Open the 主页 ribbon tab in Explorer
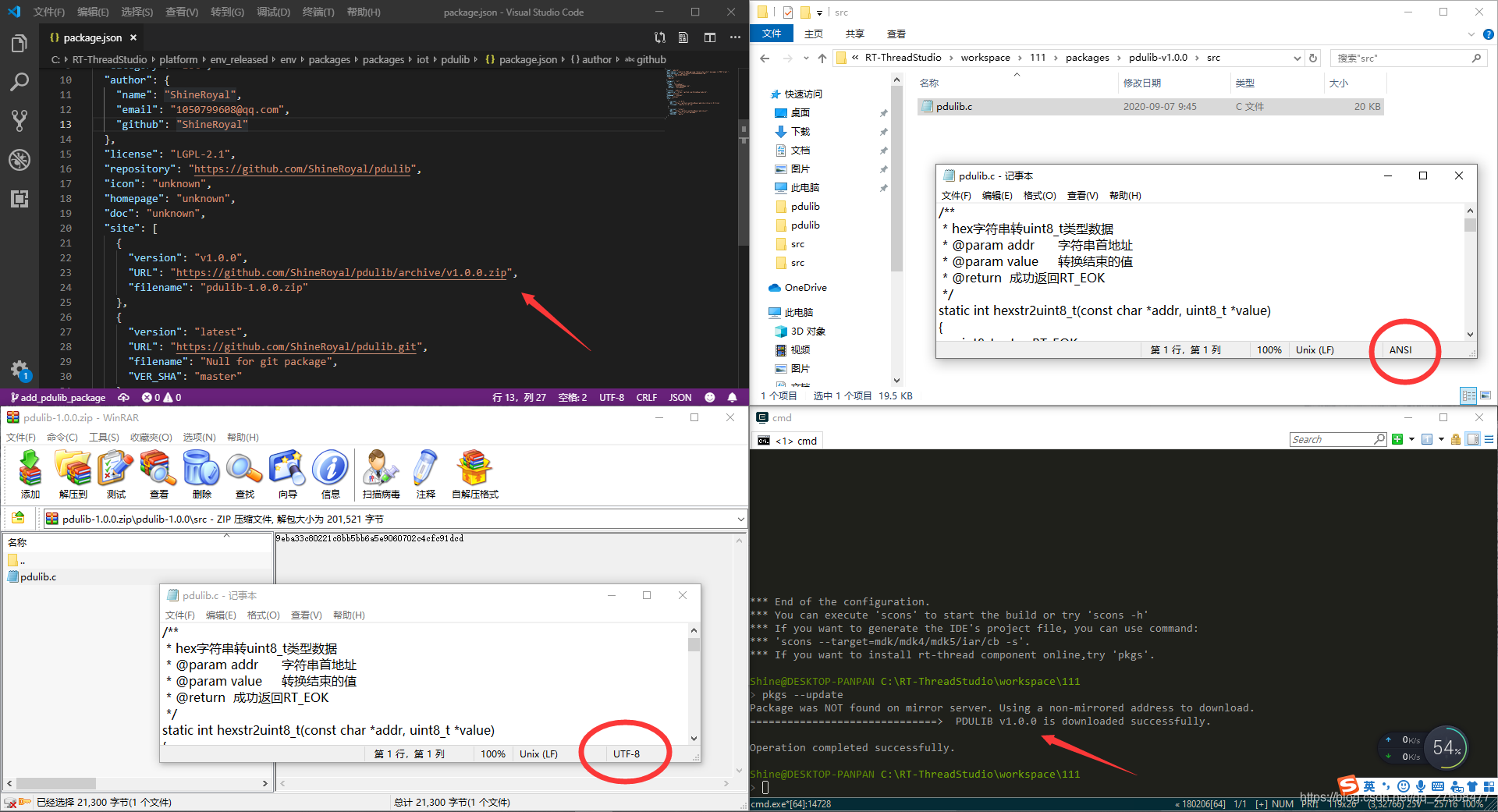 coord(814,34)
